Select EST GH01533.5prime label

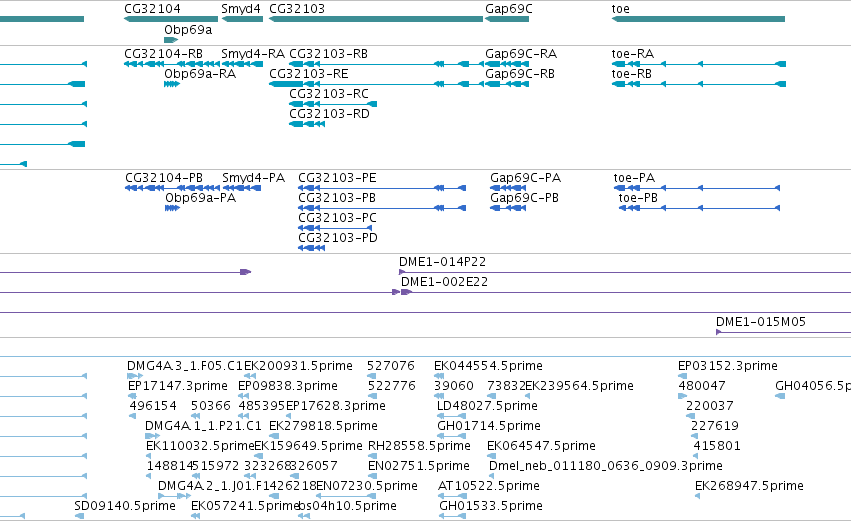[x=491, y=506]
